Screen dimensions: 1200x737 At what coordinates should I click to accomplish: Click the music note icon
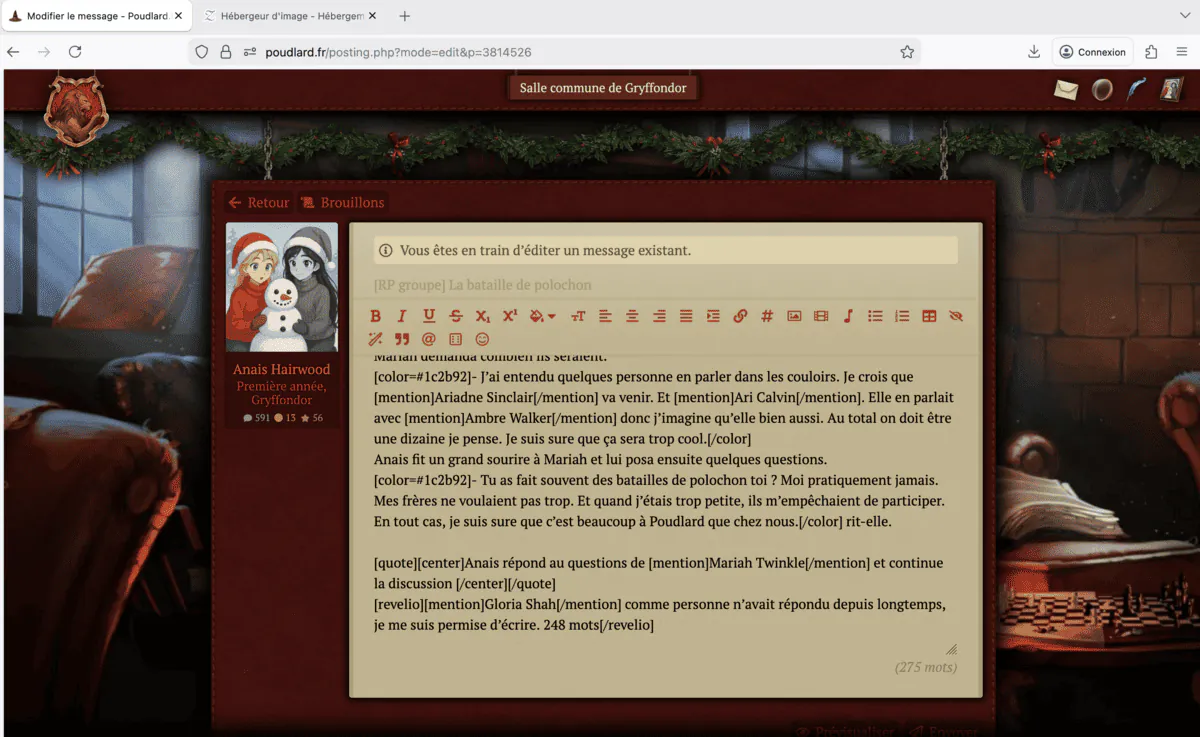tap(848, 316)
